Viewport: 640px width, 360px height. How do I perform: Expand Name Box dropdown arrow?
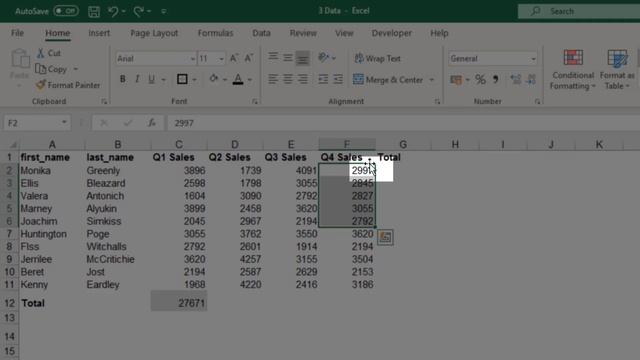coord(64,122)
